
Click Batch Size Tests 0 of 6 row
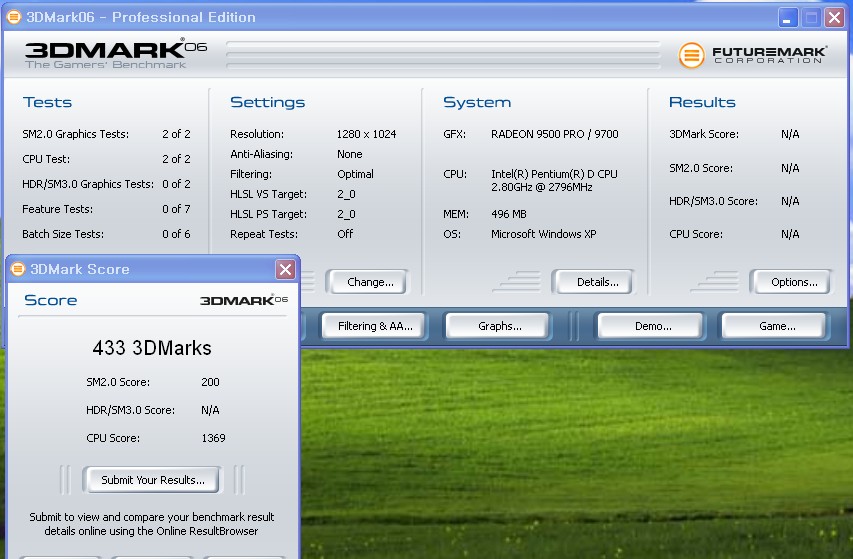[x=106, y=234]
